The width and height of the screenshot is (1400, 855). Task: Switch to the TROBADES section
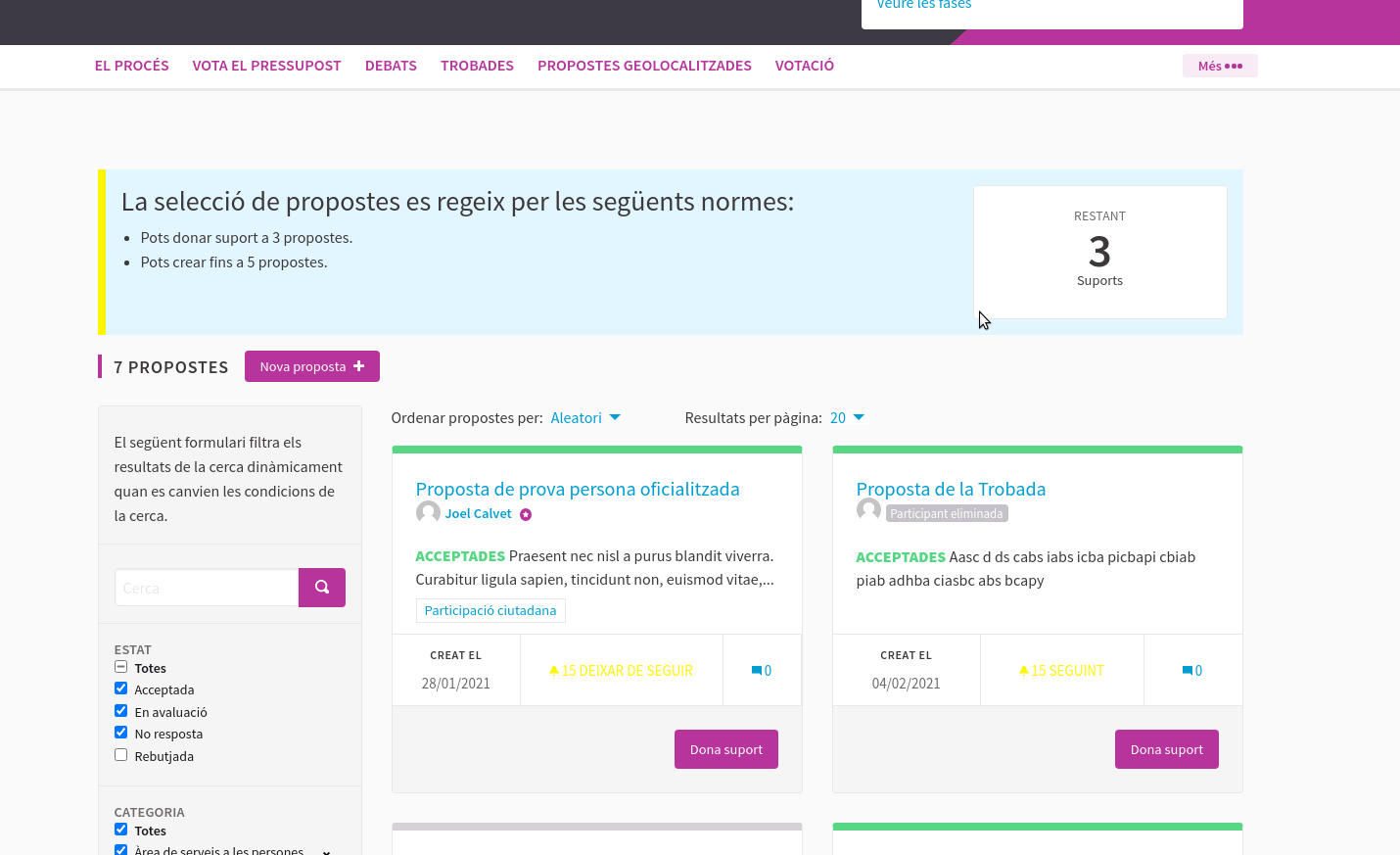[477, 66]
